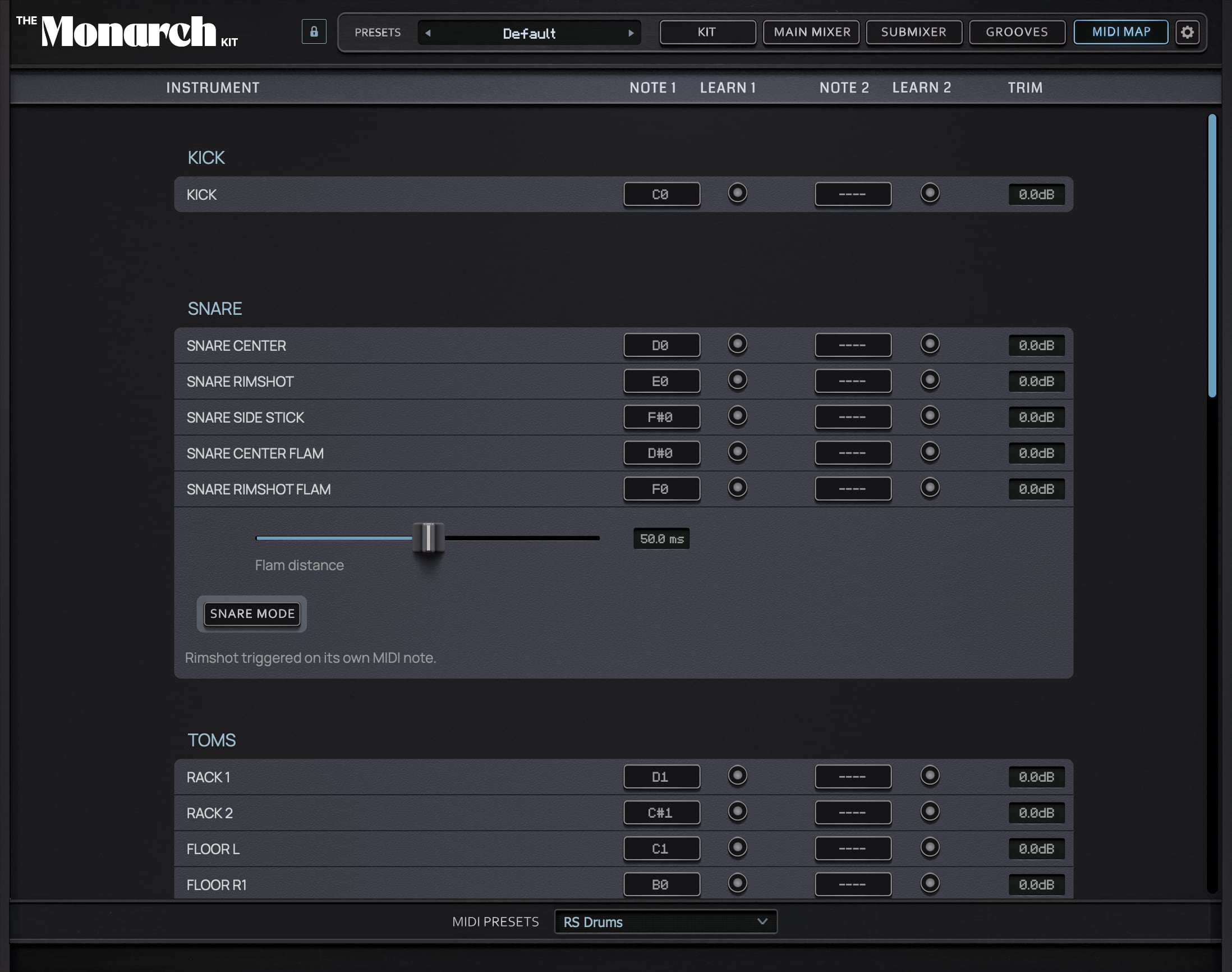The width and height of the screenshot is (1232, 972).
Task: Open RACK 1 Note 2 empty field
Action: pos(853,776)
